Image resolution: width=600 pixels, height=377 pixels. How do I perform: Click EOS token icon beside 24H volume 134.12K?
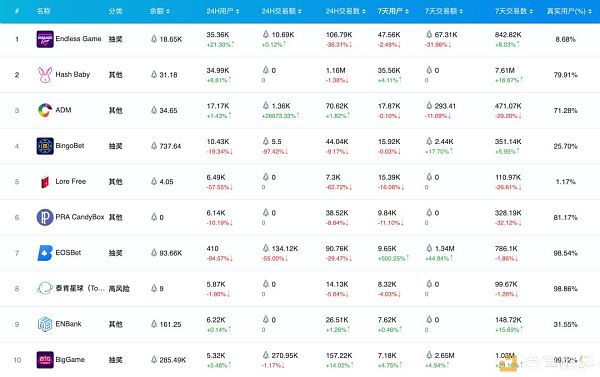pyautogui.click(x=266, y=248)
